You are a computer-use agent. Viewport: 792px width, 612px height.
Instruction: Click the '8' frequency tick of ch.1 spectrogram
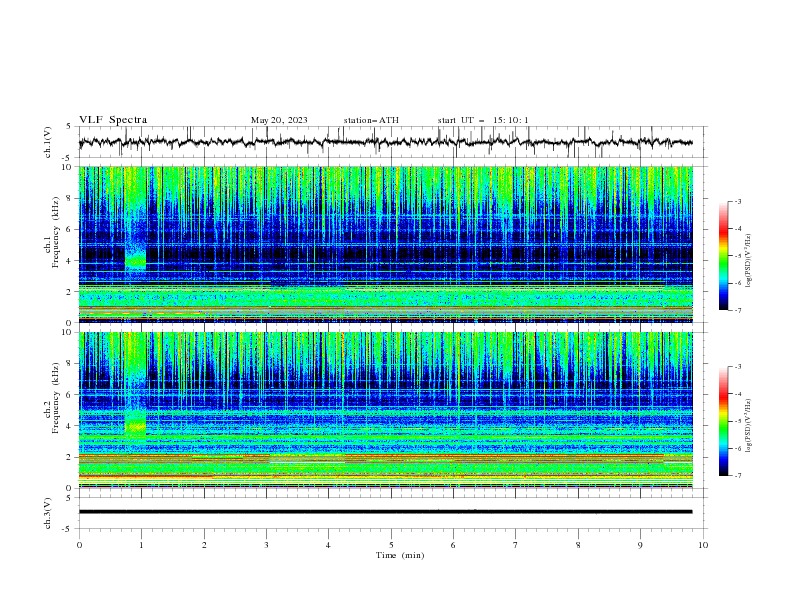(x=70, y=198)
